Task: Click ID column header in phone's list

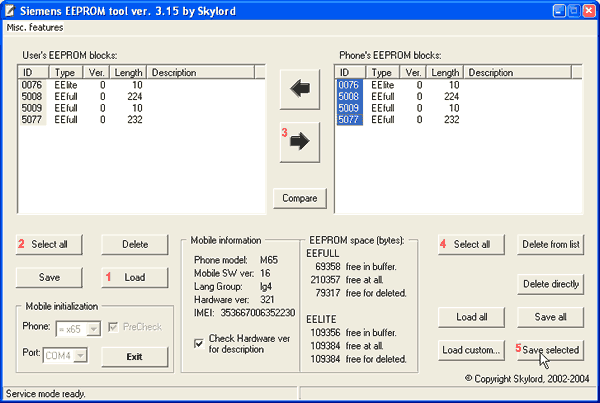Action: click(350, 72)
